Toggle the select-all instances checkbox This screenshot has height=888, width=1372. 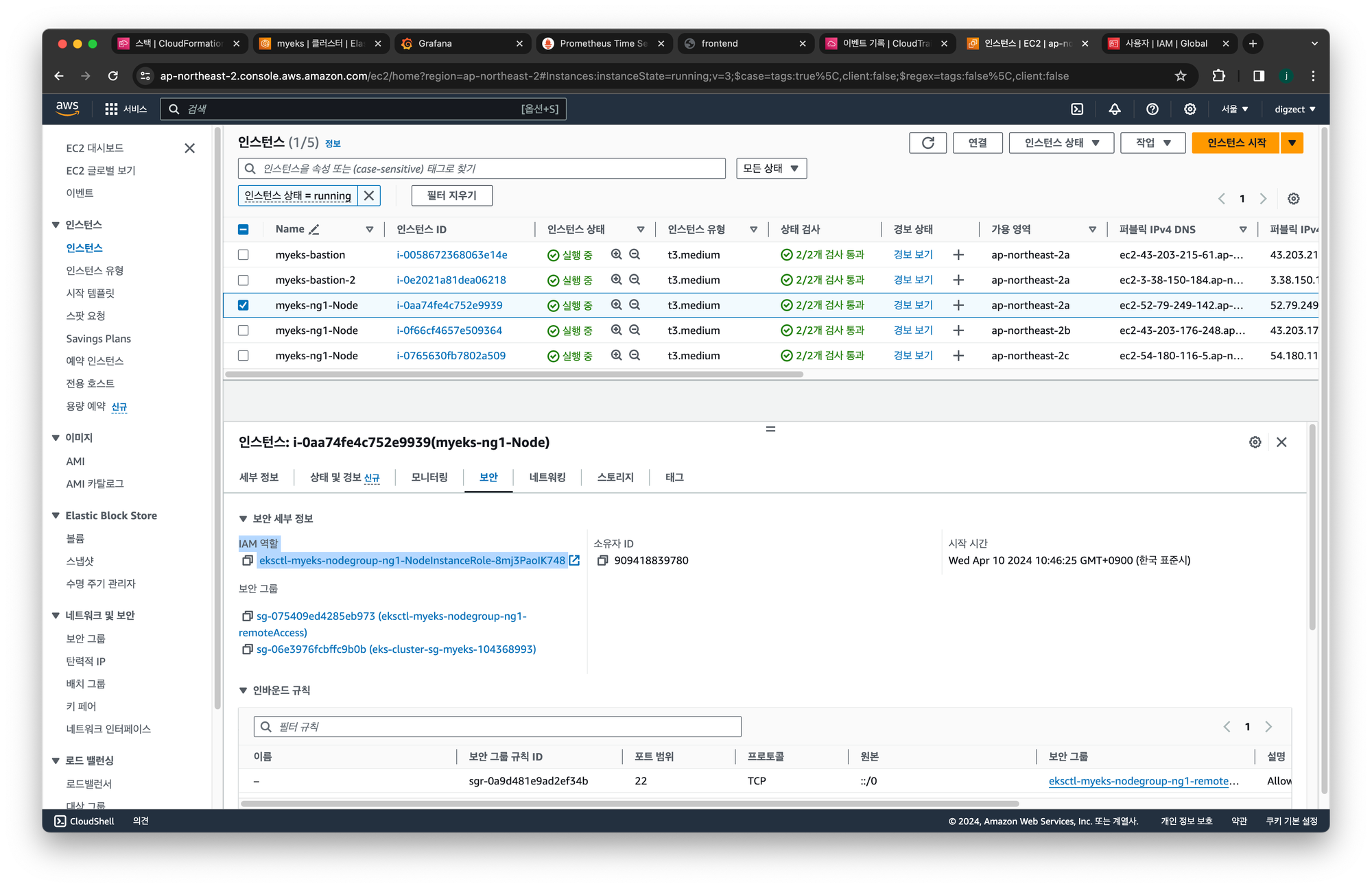click(x=243, y=229)
